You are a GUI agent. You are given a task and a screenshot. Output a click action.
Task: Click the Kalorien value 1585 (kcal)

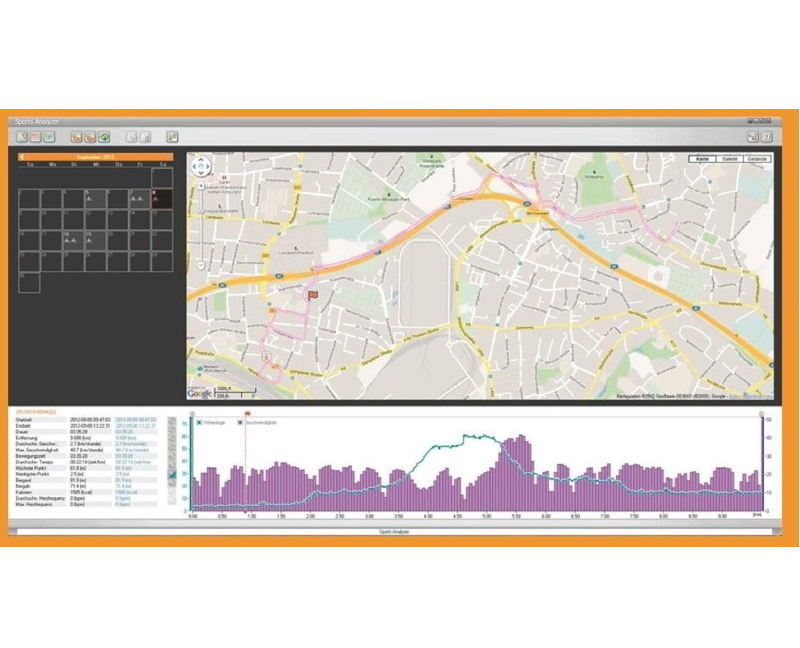[x=82, y=493]
